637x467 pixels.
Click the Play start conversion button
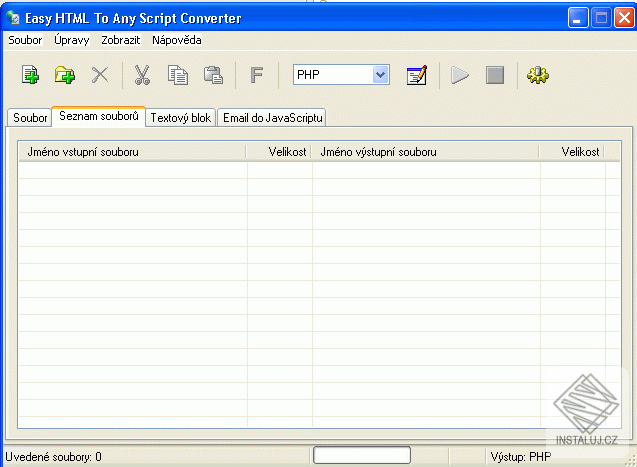[460, 75]
